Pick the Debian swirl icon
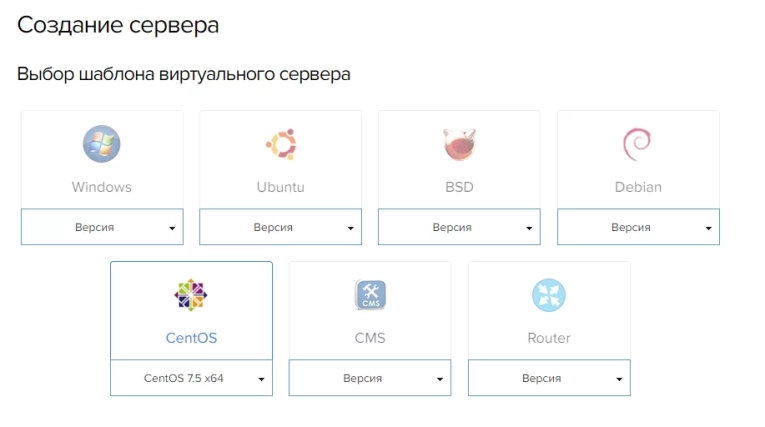765x427 pixels. point(637,144)
